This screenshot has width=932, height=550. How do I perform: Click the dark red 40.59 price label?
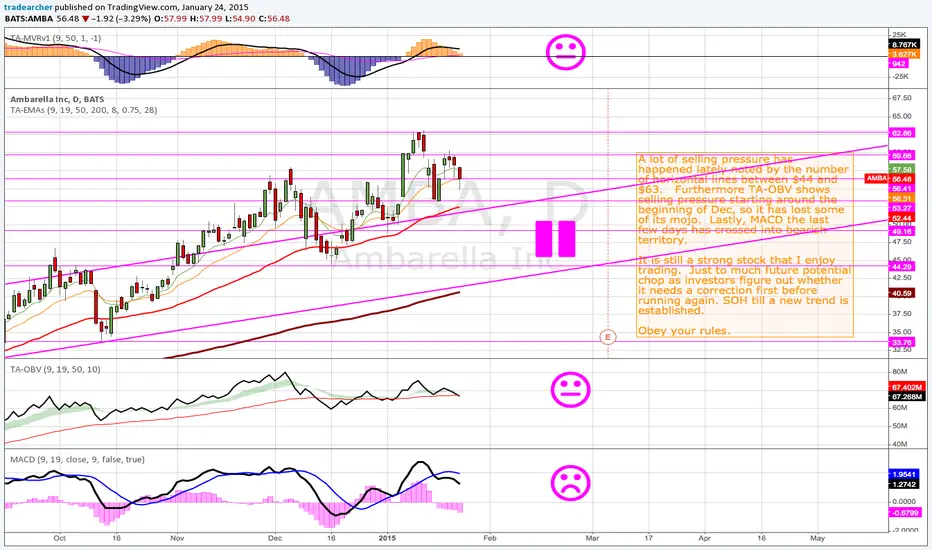(x=902, y=293)
